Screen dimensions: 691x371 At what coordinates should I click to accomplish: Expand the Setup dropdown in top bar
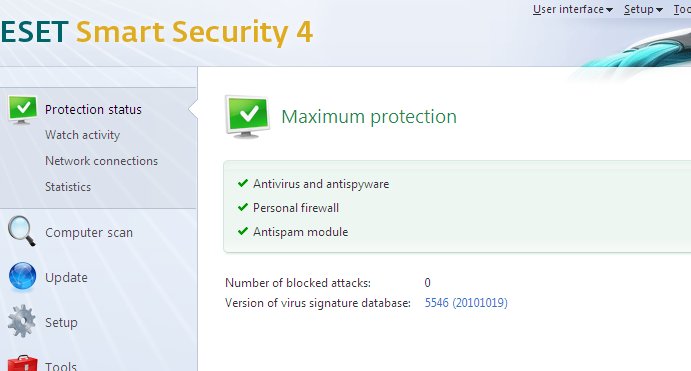643,9
